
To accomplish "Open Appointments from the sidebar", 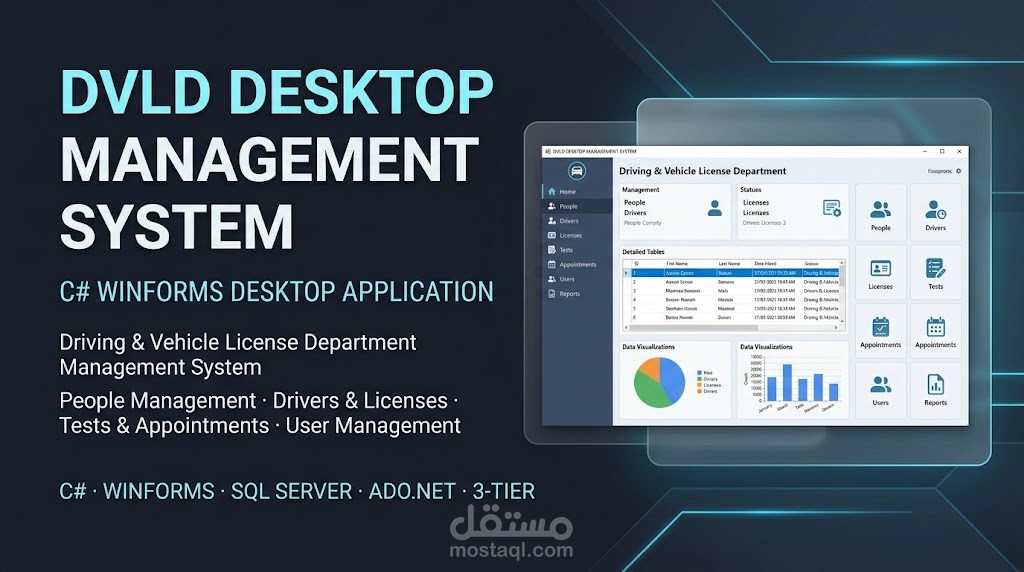I will (x=577, y=264).
